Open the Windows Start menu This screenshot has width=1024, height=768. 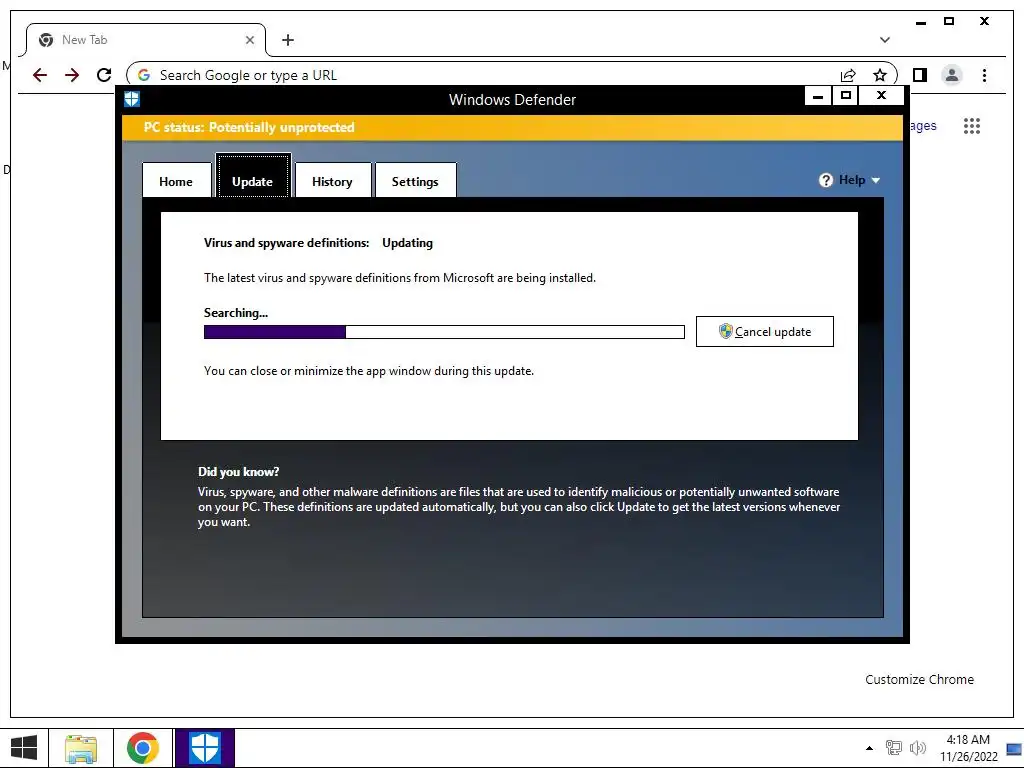click(x=24, y=748)
